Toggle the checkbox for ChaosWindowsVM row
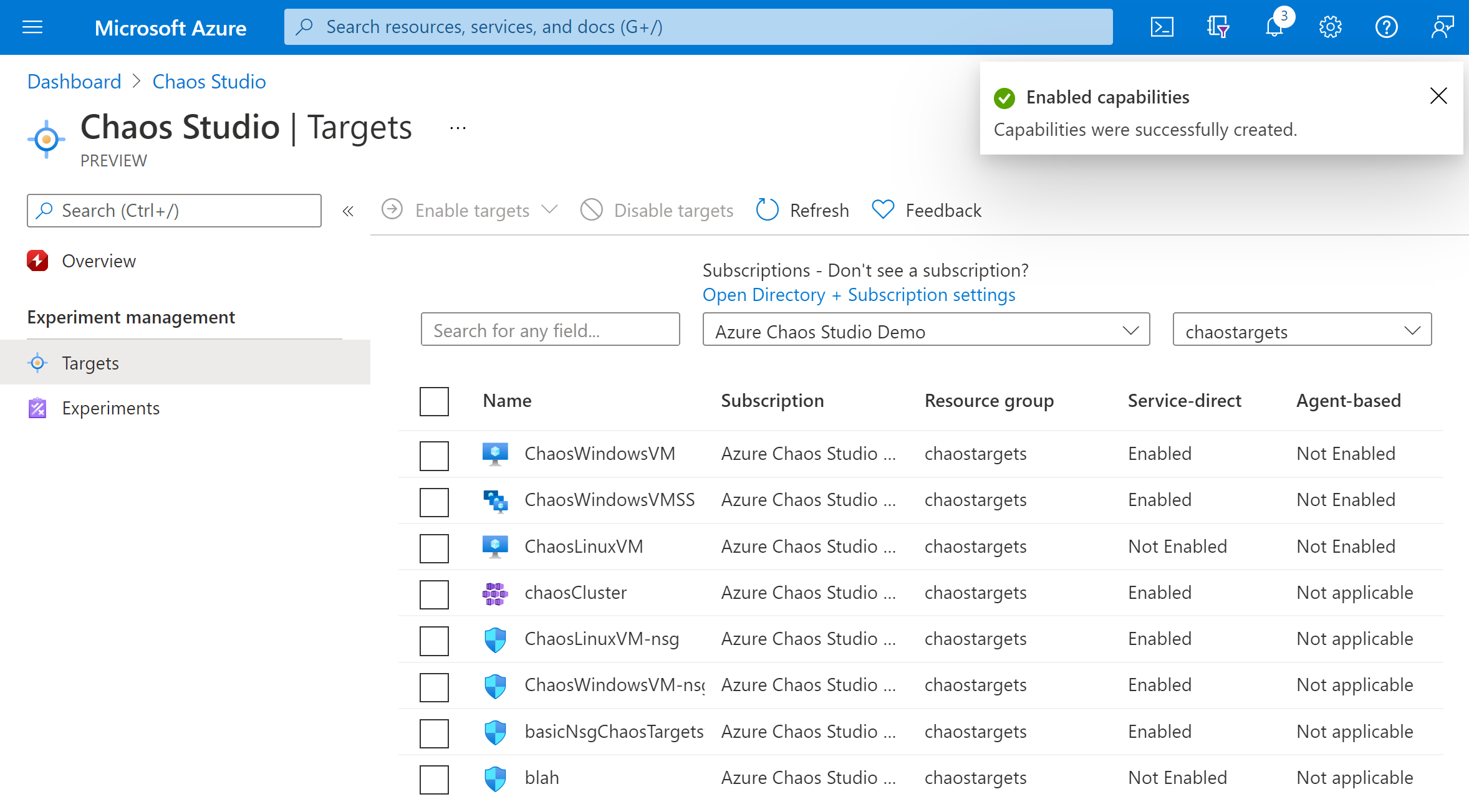The image size is (1469, 812). pyautogui.click(x=433, y=454)
